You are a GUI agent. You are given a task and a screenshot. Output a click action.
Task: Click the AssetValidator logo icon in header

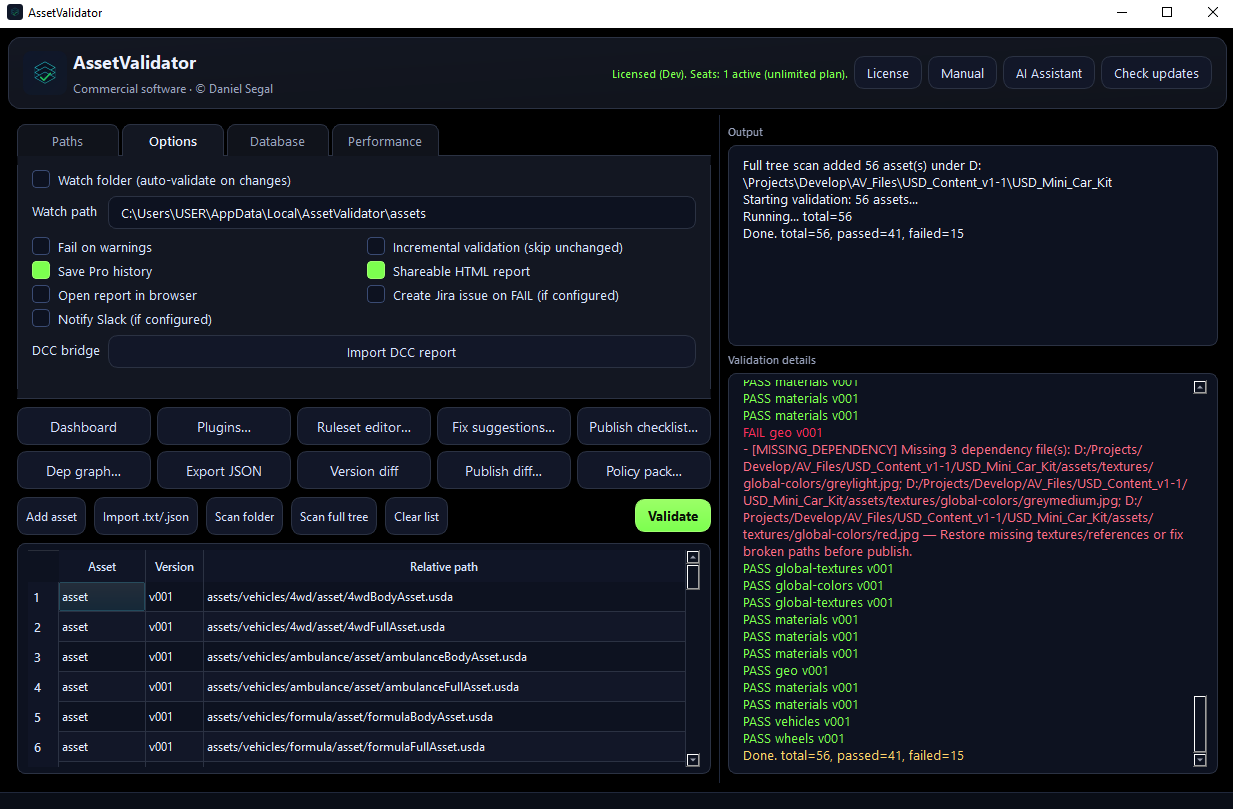click(x=44, y=73)
